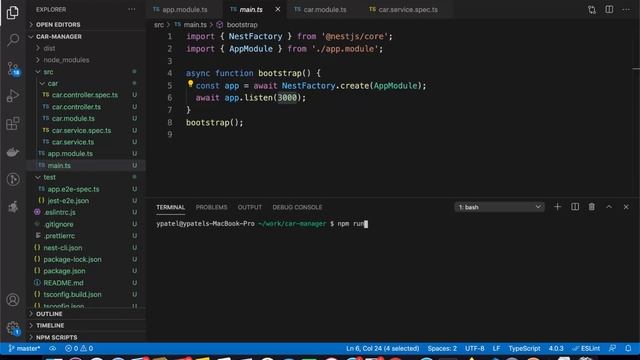
Task: Expand the Outline section
Action: coord(86,314)
